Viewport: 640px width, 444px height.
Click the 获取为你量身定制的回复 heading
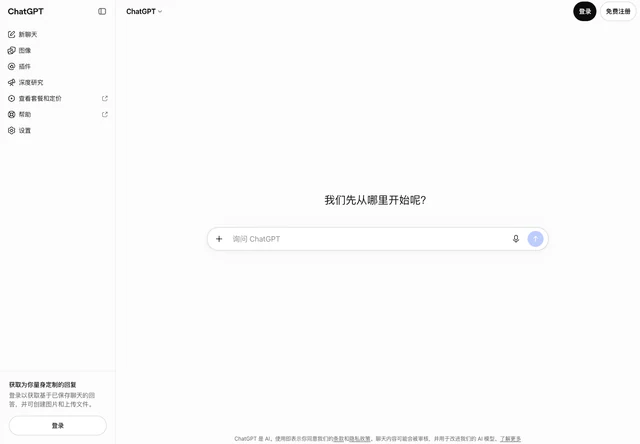pyautogui.click(x=42, y=384)
